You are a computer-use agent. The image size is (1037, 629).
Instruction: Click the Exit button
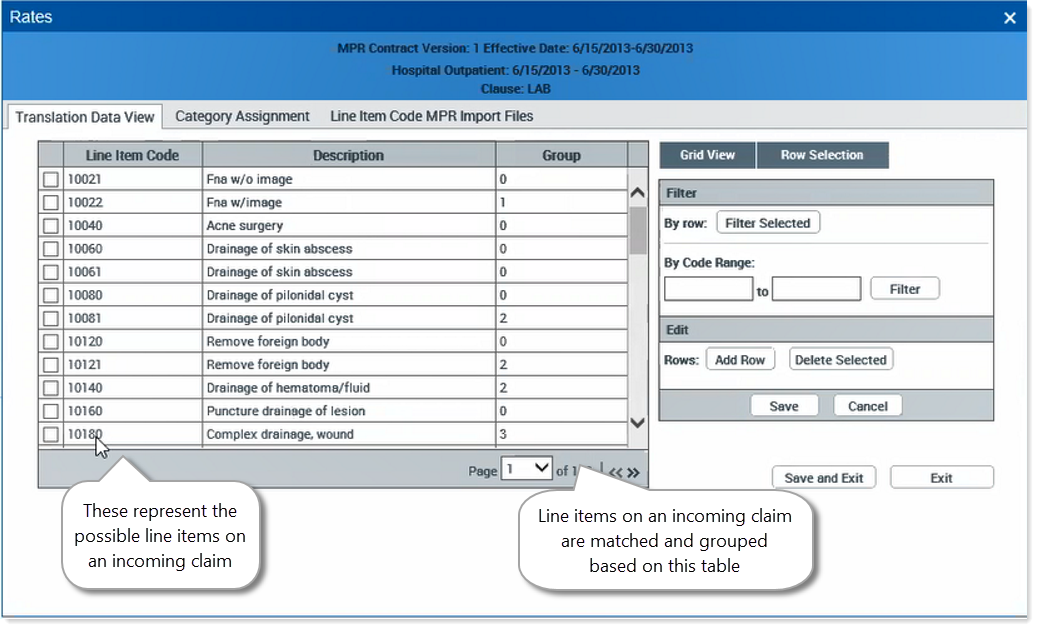pos(942,478)
